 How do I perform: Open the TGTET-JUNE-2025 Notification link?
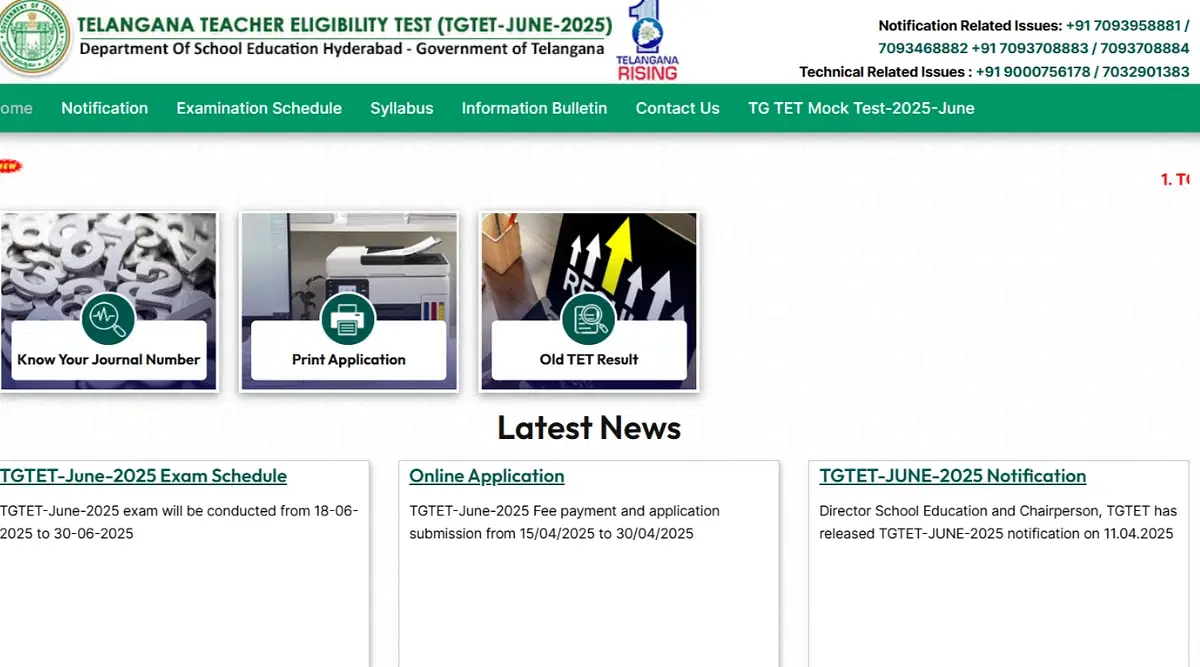pos(952,476)
